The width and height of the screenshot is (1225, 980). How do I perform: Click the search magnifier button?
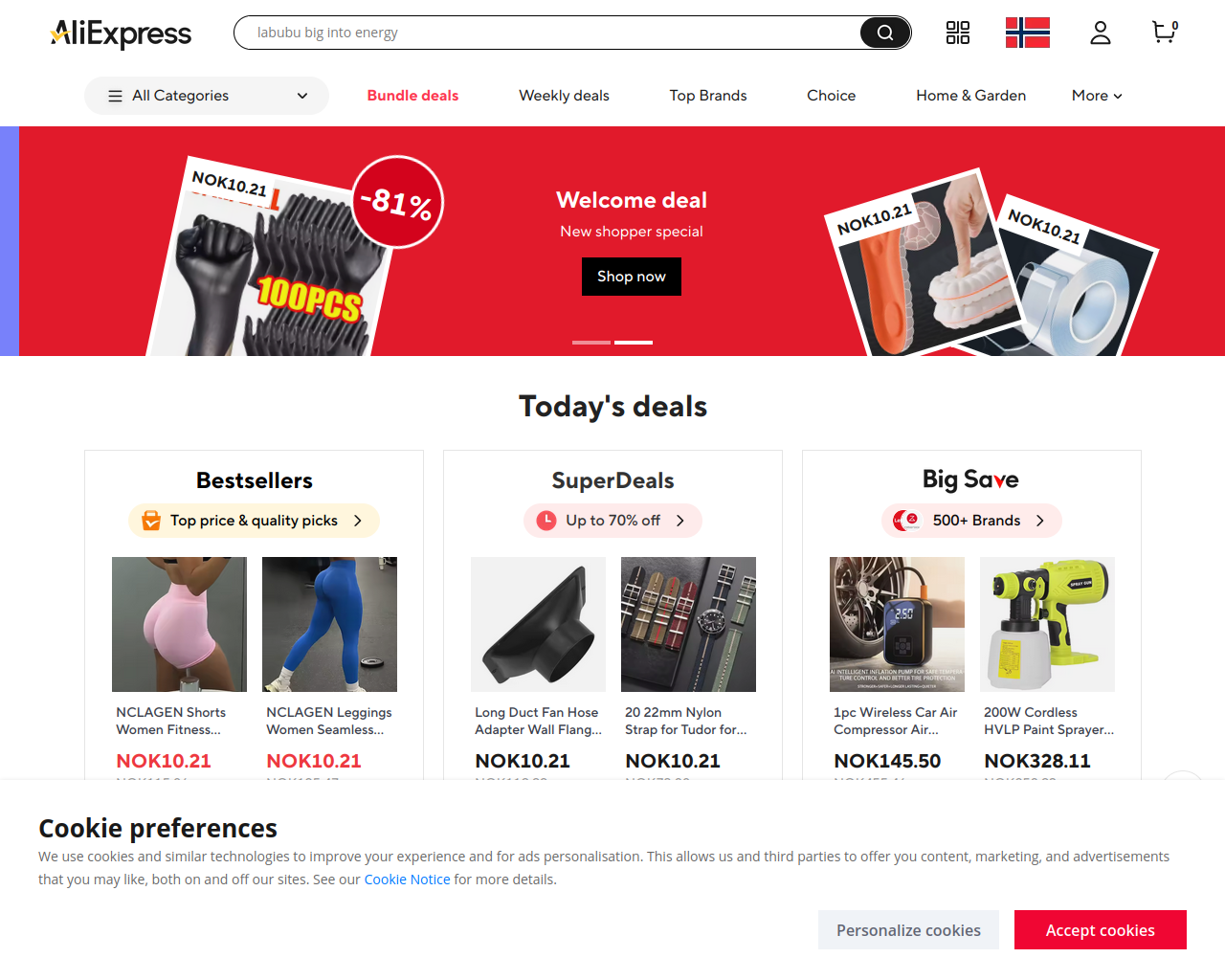(x=885, y=33)
